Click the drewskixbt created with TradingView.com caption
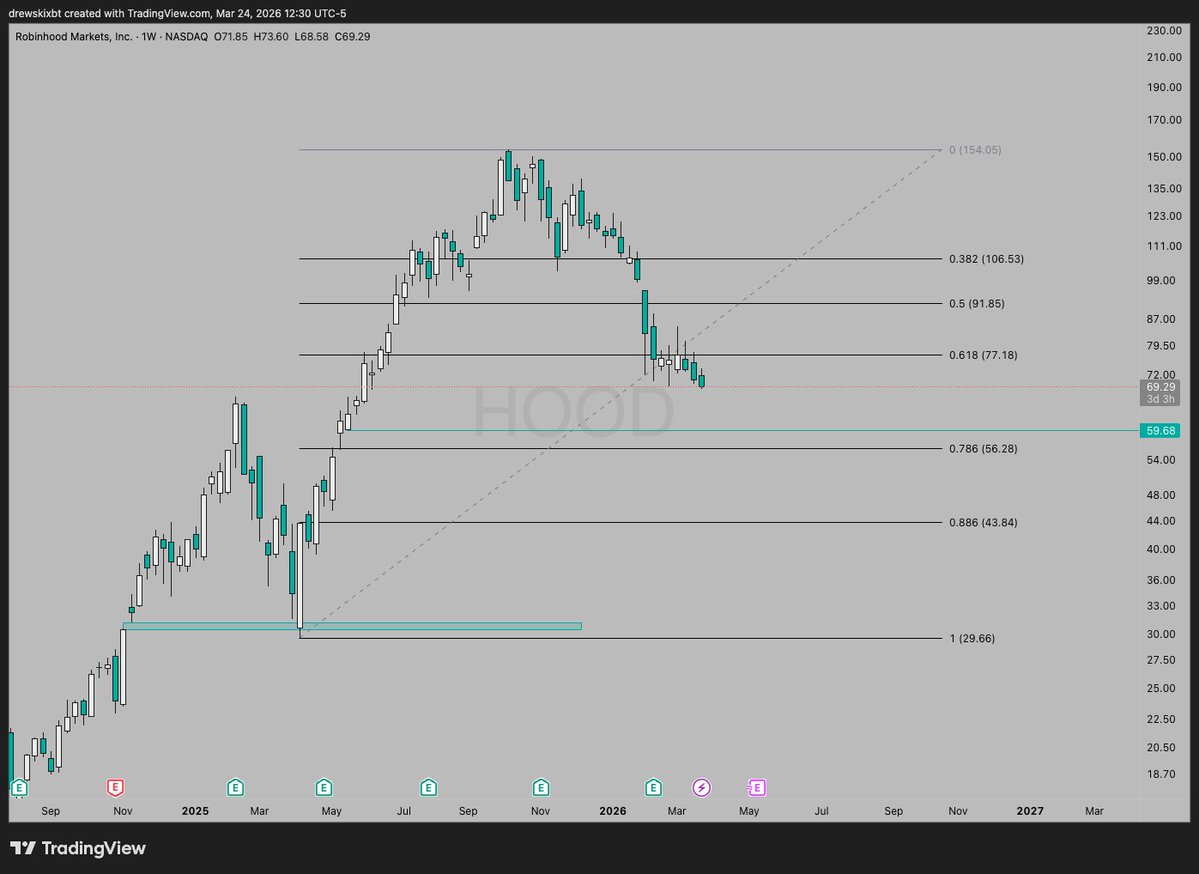 (x=177, y=13)
